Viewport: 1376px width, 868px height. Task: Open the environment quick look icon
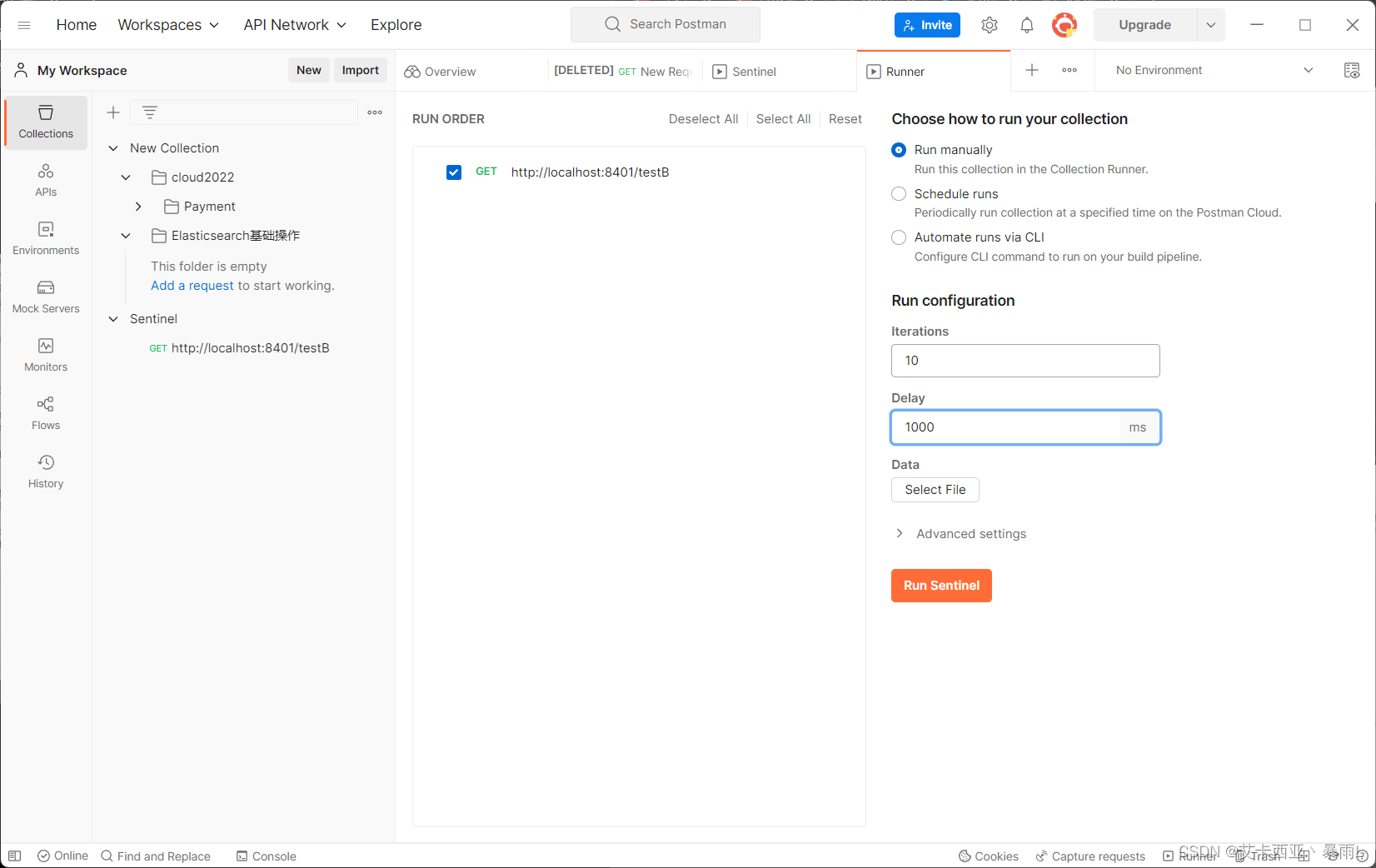click(x=1352, y=70)
